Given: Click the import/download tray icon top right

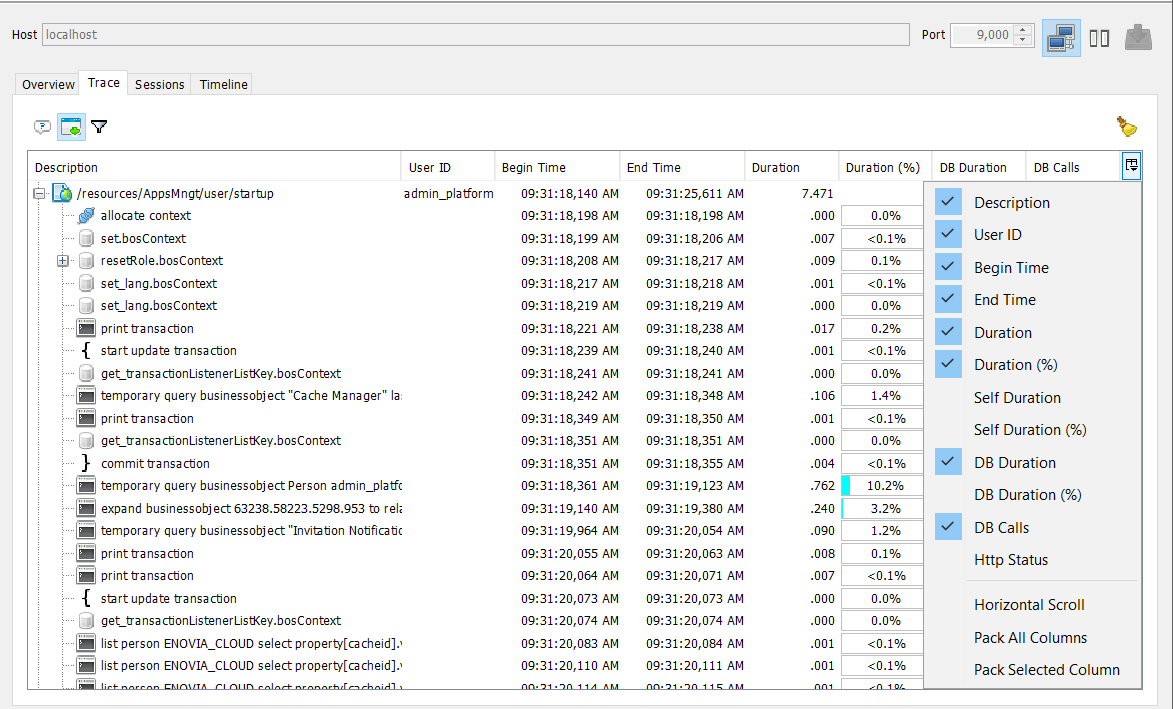Looking at the screenshot, I should point(1138,37).
